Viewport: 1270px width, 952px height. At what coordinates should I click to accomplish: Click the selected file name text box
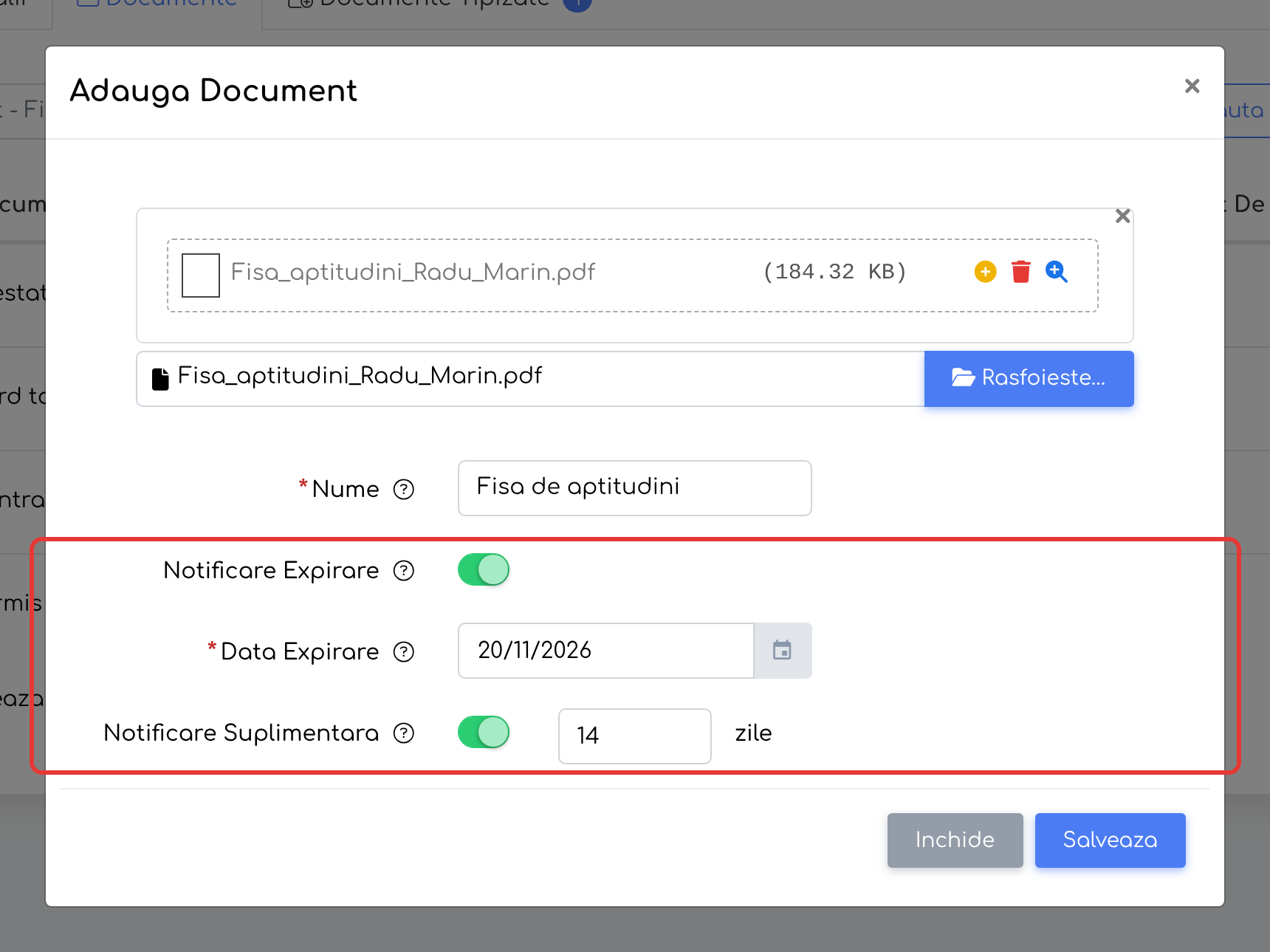pos(530,378)
